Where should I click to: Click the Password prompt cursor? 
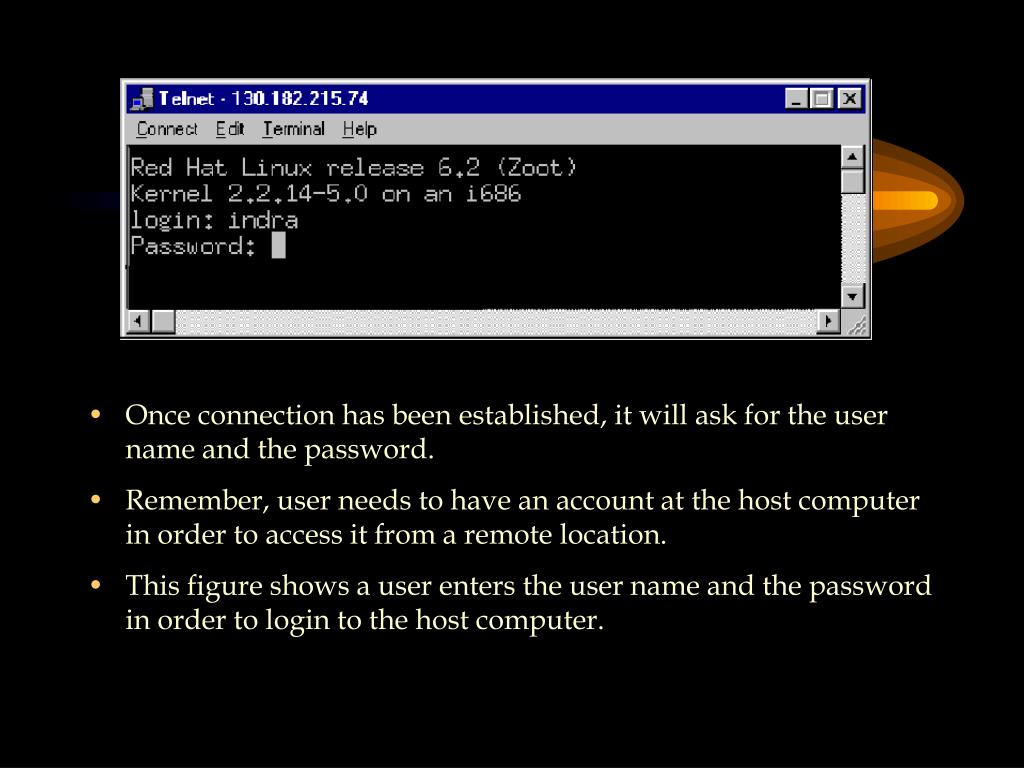pos(278,246)
